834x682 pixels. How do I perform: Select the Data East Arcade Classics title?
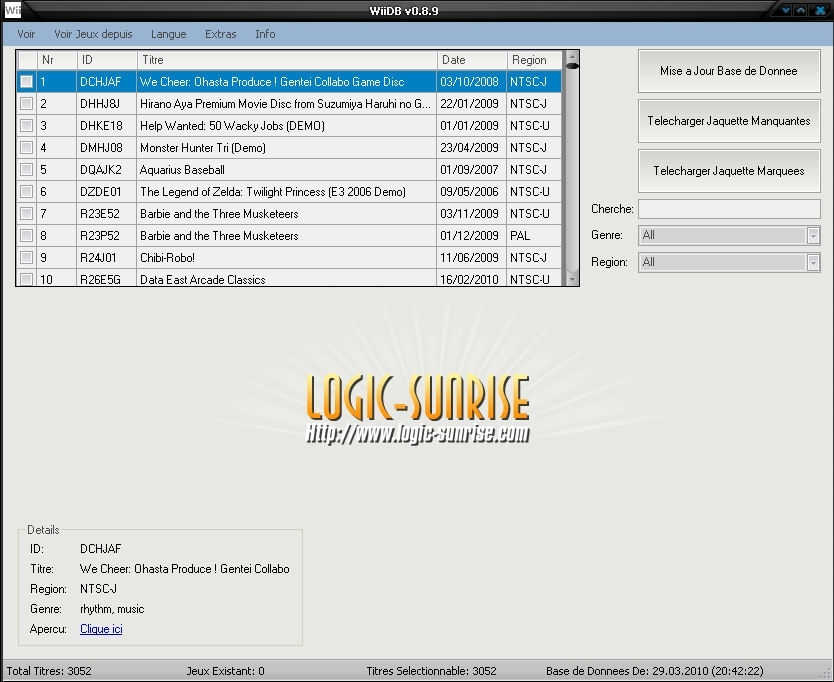click(x=203, y=279)
